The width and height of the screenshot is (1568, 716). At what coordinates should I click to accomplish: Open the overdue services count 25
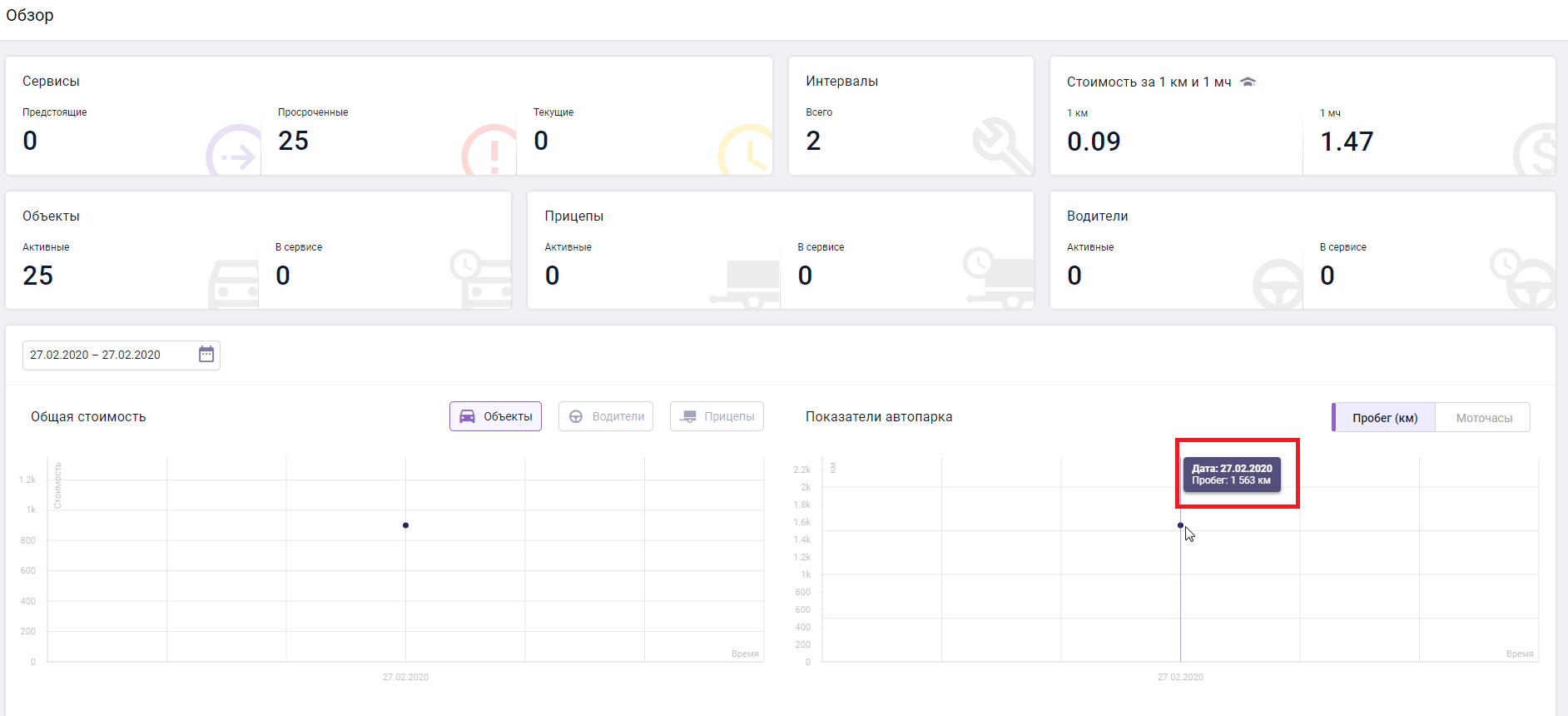[x=293, y=141]
